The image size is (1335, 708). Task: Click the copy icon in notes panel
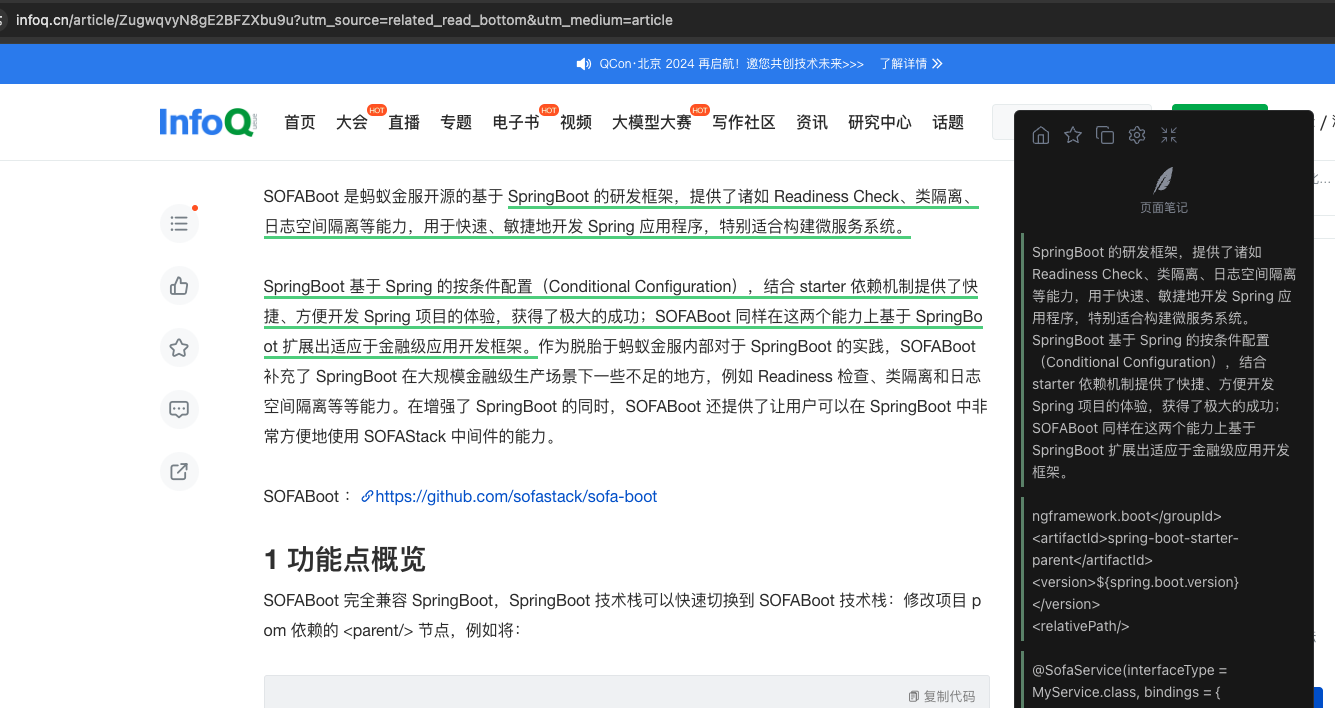point(1105,135)
